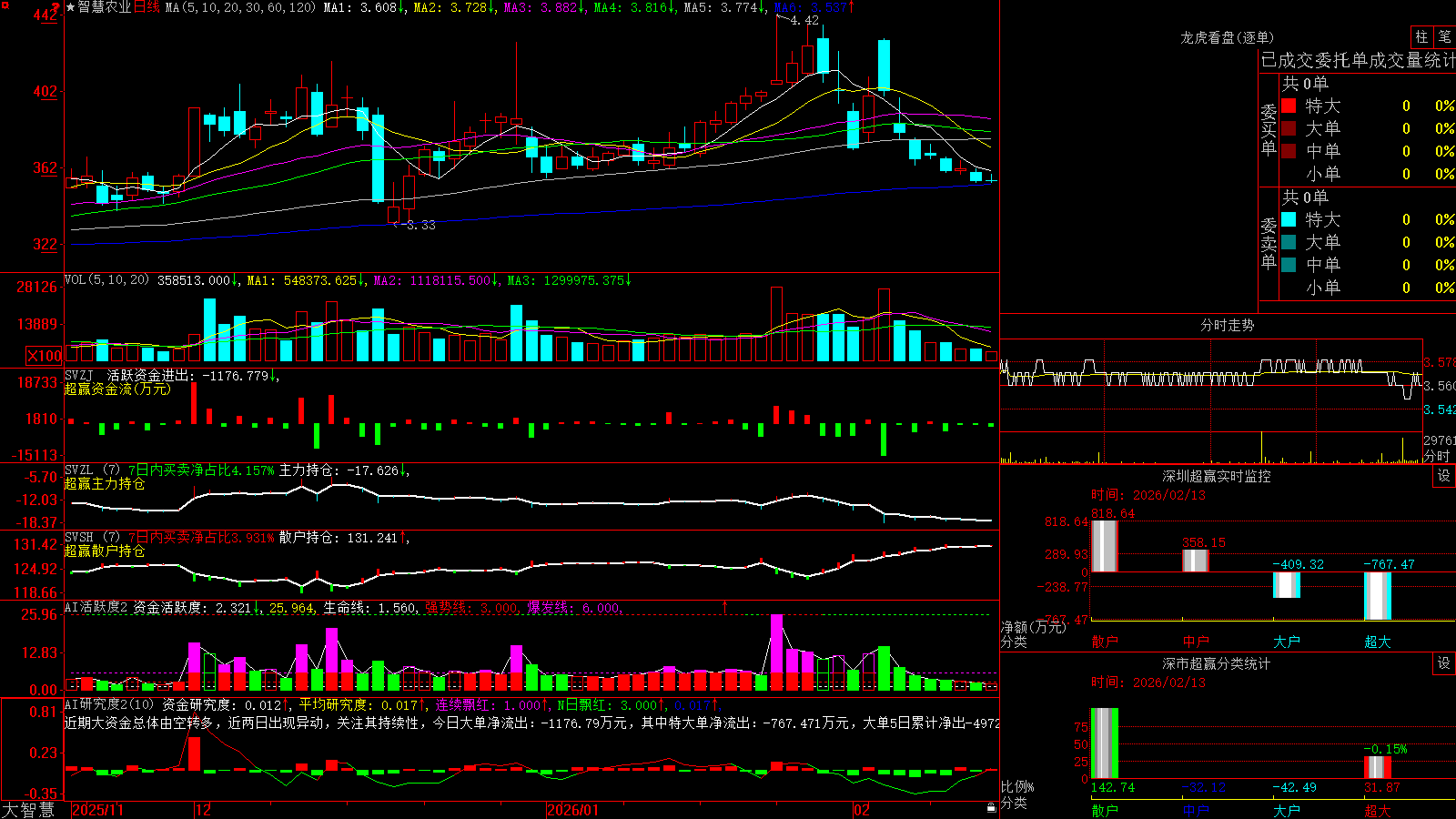The height and width of the screenshot is (819, 1456).
Task: Click the -0.15% 超大 bar in 分类统计
Action: (x=1377, y=767)
